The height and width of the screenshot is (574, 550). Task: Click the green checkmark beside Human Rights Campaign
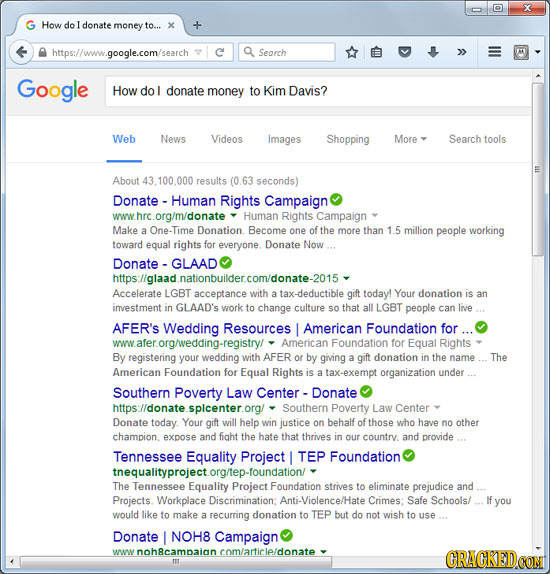(x=336, y=200)
